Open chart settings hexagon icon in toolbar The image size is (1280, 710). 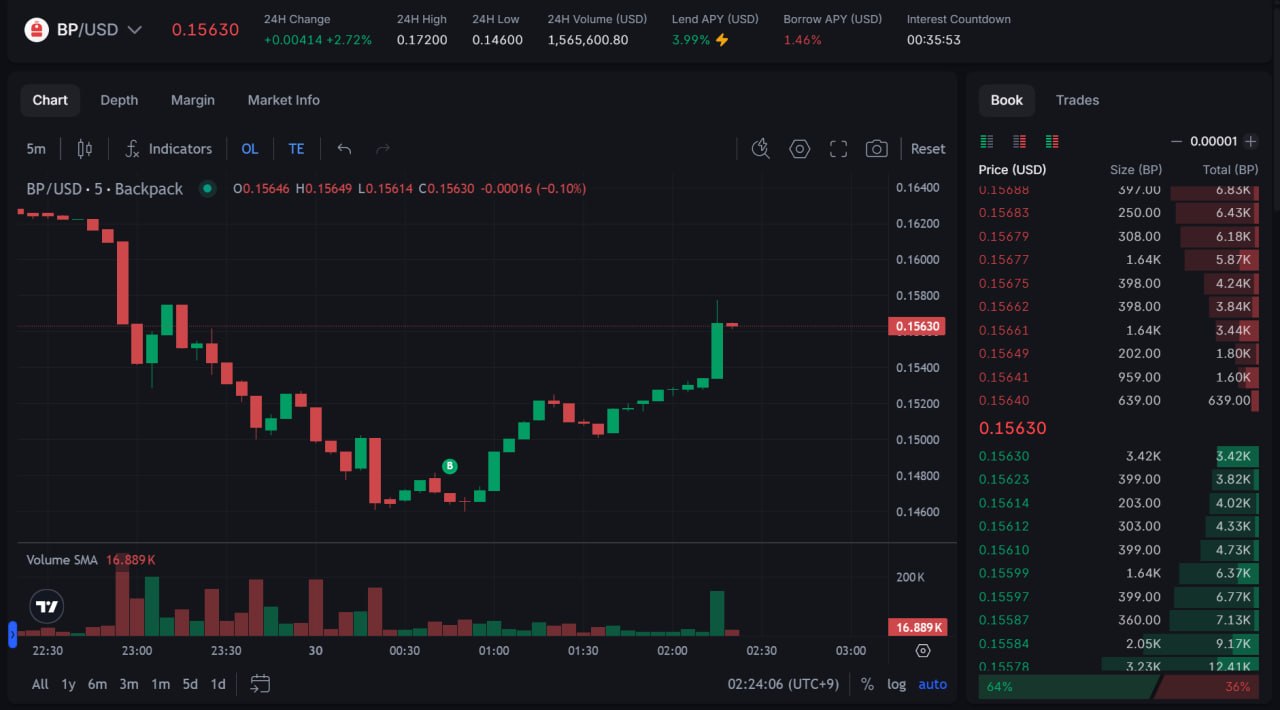[x=799, y=149]
